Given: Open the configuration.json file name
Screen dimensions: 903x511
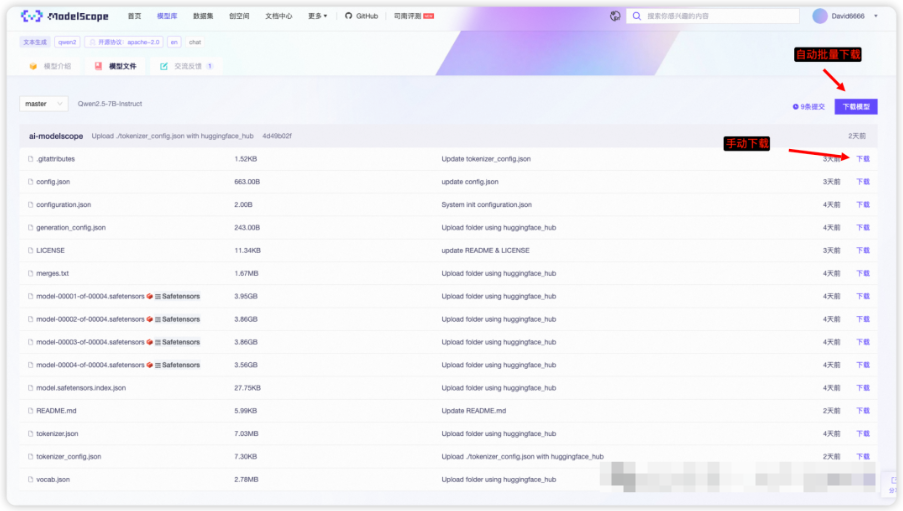Looking at the screenshot, I should point(63,205).
